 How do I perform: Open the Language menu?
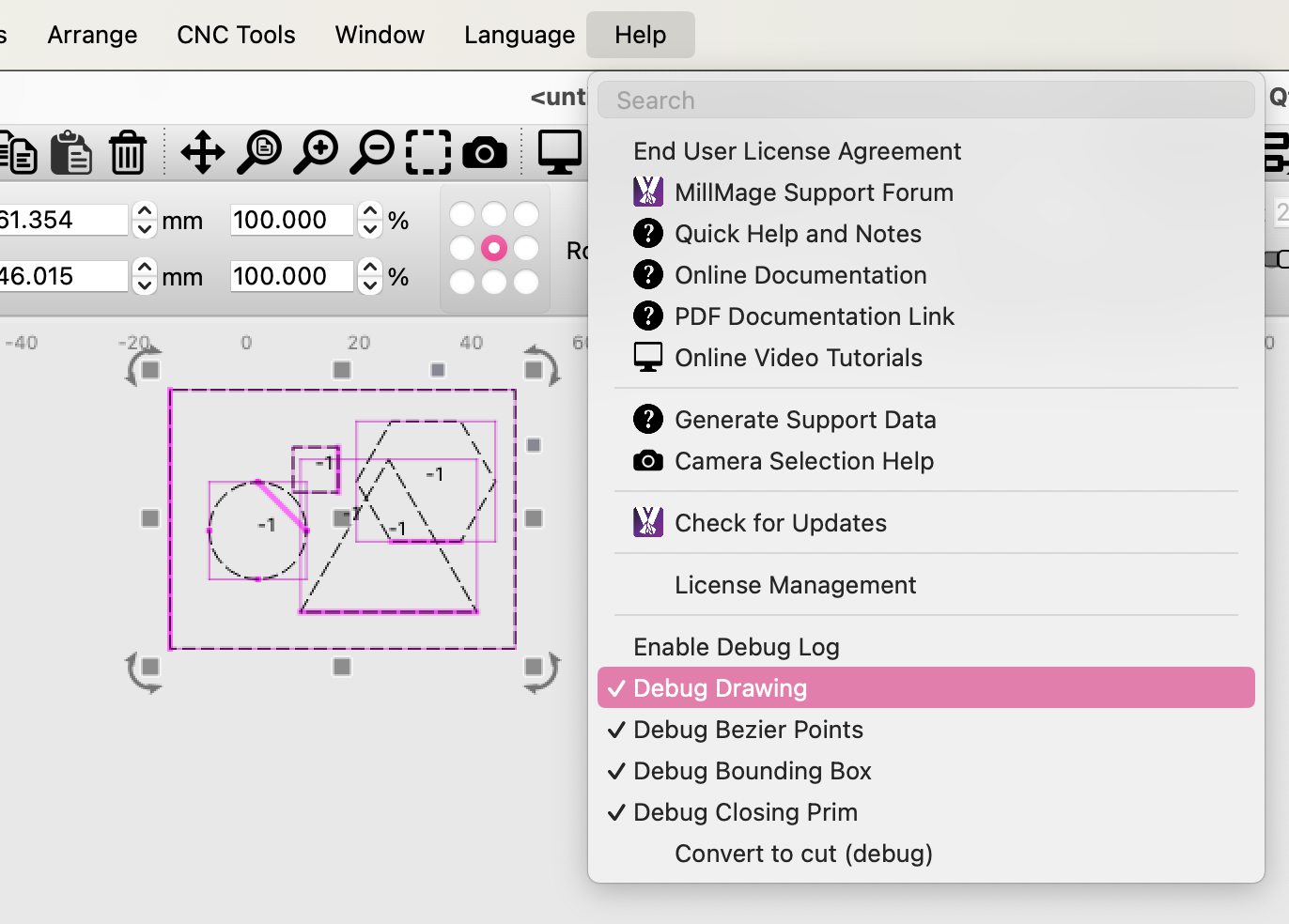click(520, 35)
